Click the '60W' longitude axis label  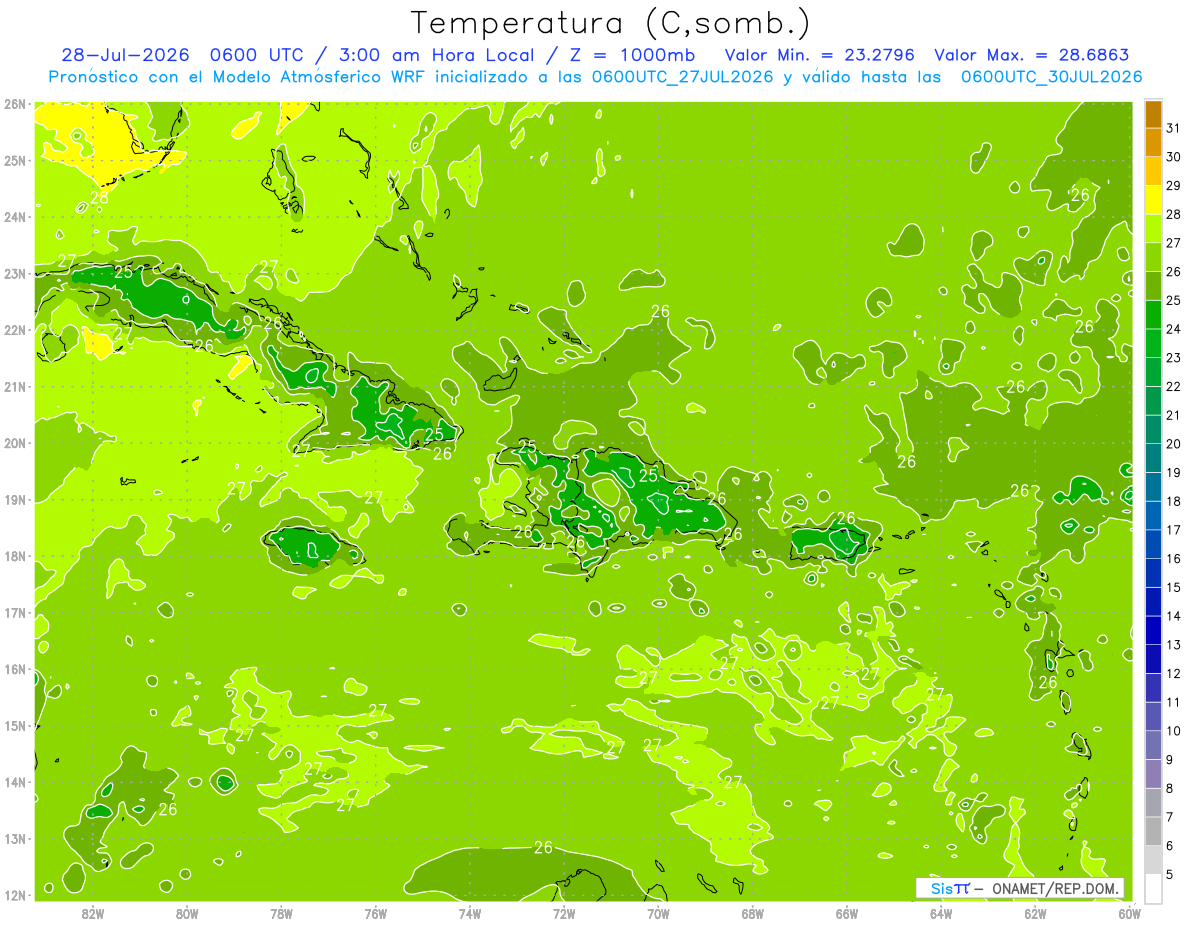tap(1129, 912)
